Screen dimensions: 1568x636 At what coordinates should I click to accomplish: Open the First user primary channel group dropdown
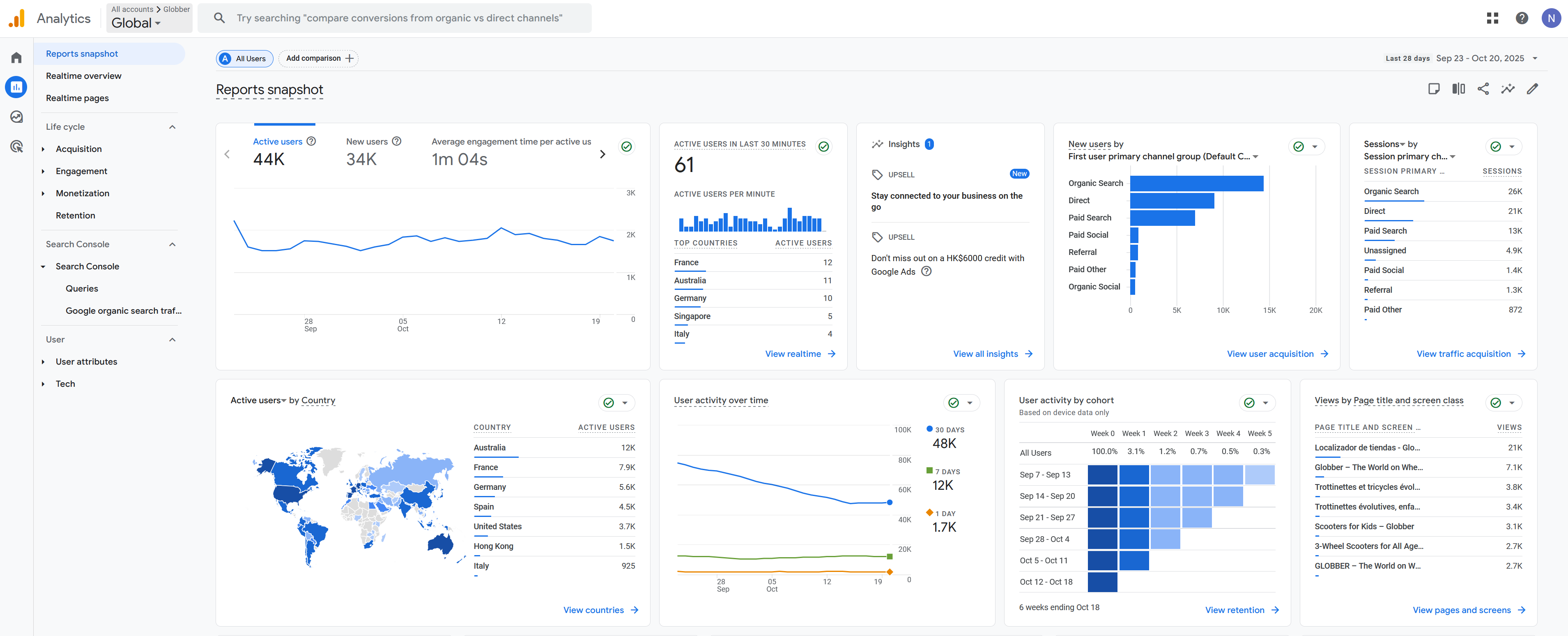pyautogui.click(x=1163, y=156)
